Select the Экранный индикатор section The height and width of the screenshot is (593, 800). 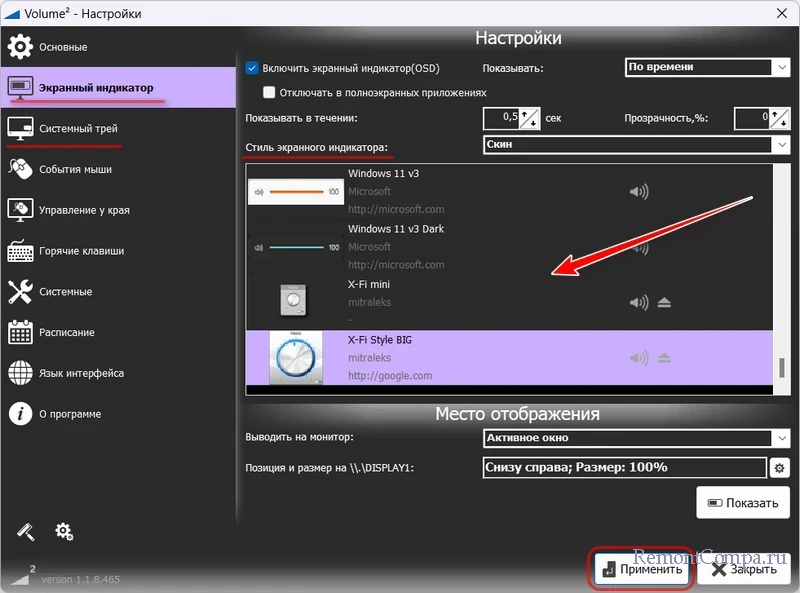click(x=118, y=87)
